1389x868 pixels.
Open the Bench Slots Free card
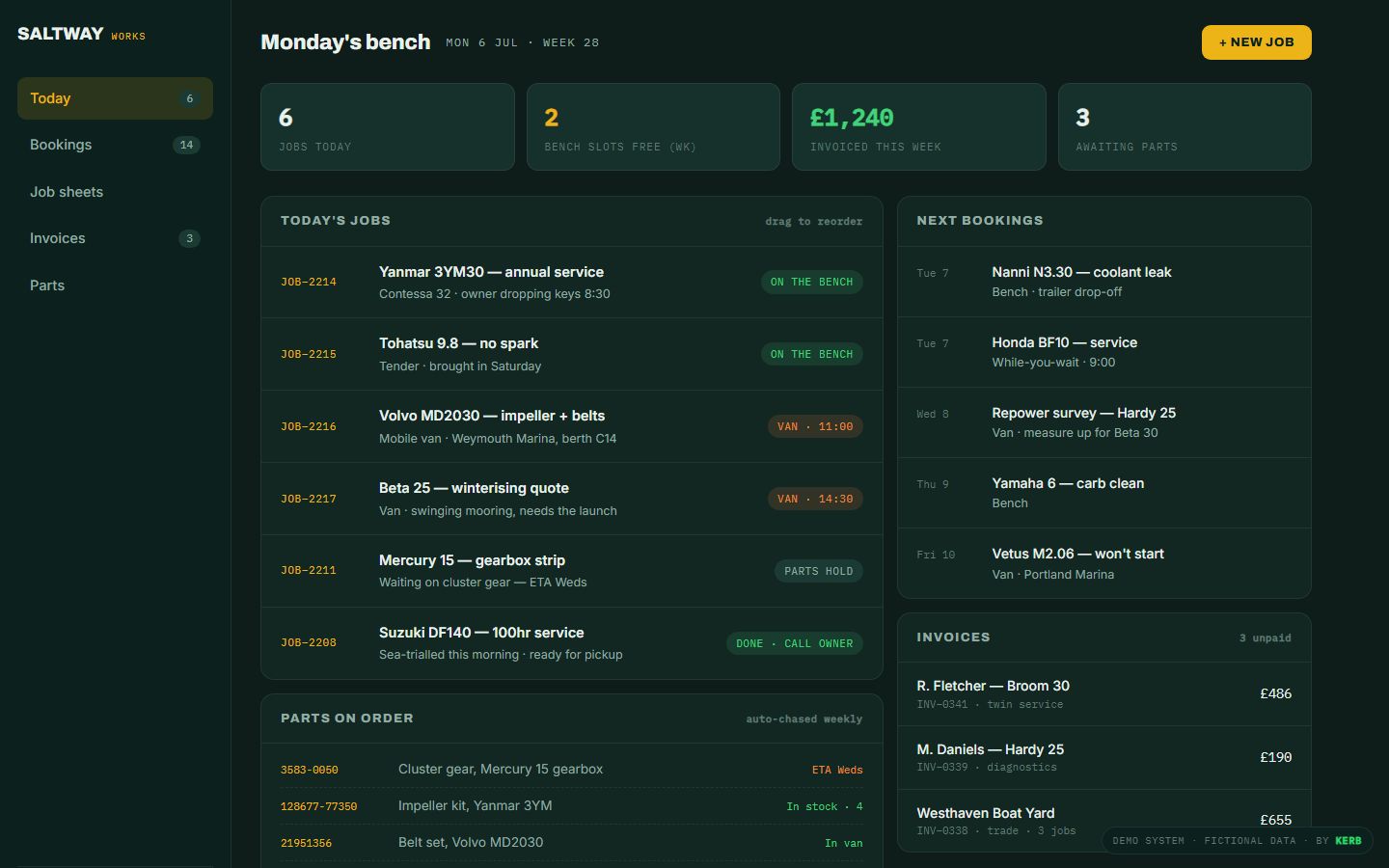pos(653,126)
